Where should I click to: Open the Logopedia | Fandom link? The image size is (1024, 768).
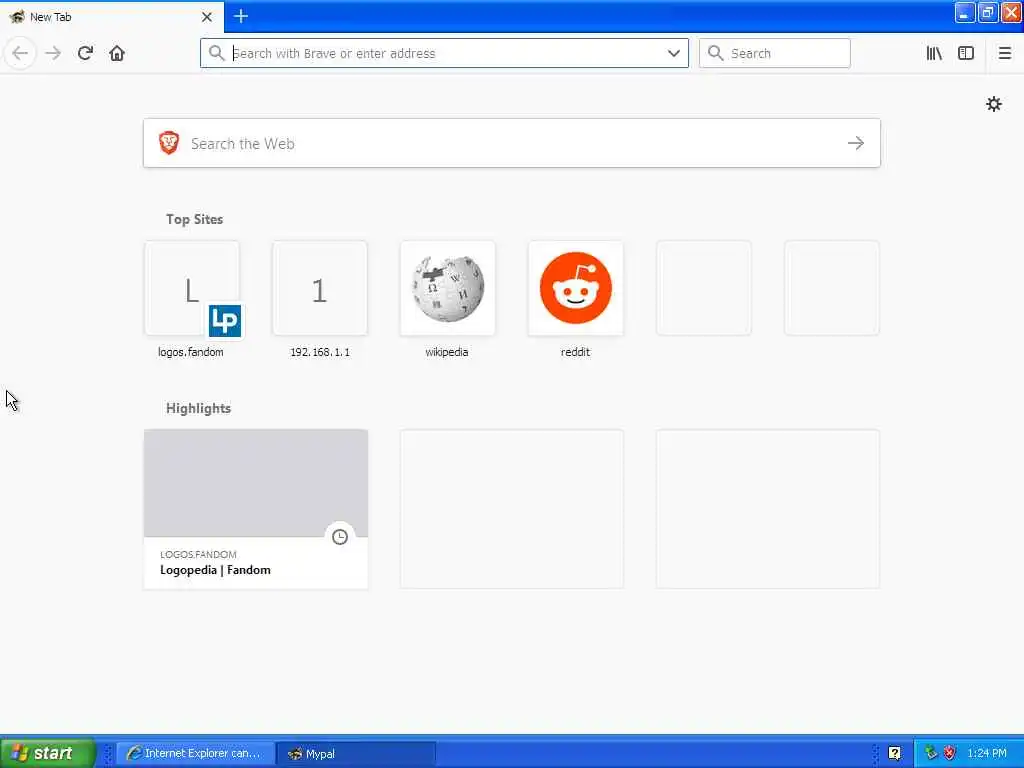click(216, 570)
